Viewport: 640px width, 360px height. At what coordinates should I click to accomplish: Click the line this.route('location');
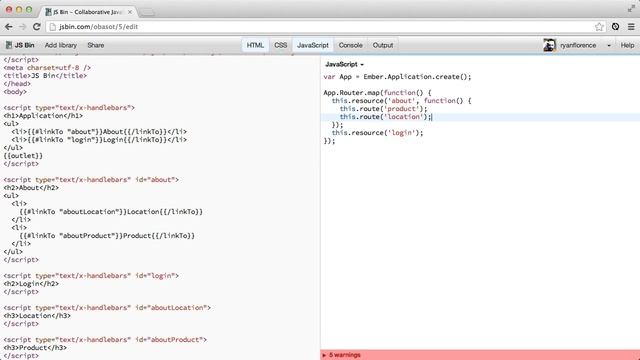click(x=386, y=117)
